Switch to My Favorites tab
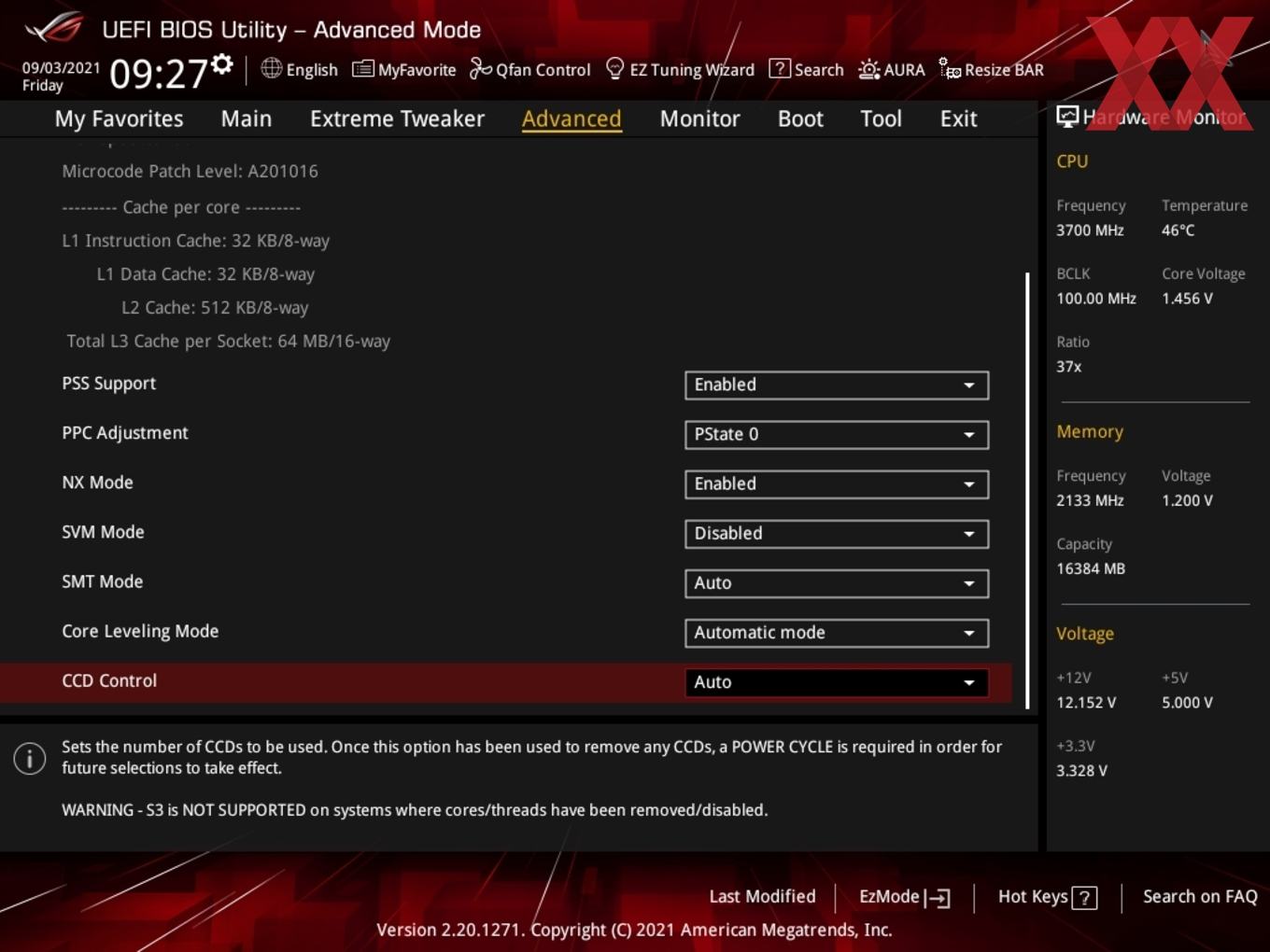Viewport: 1270px width, 952px height. click(119, 119)
